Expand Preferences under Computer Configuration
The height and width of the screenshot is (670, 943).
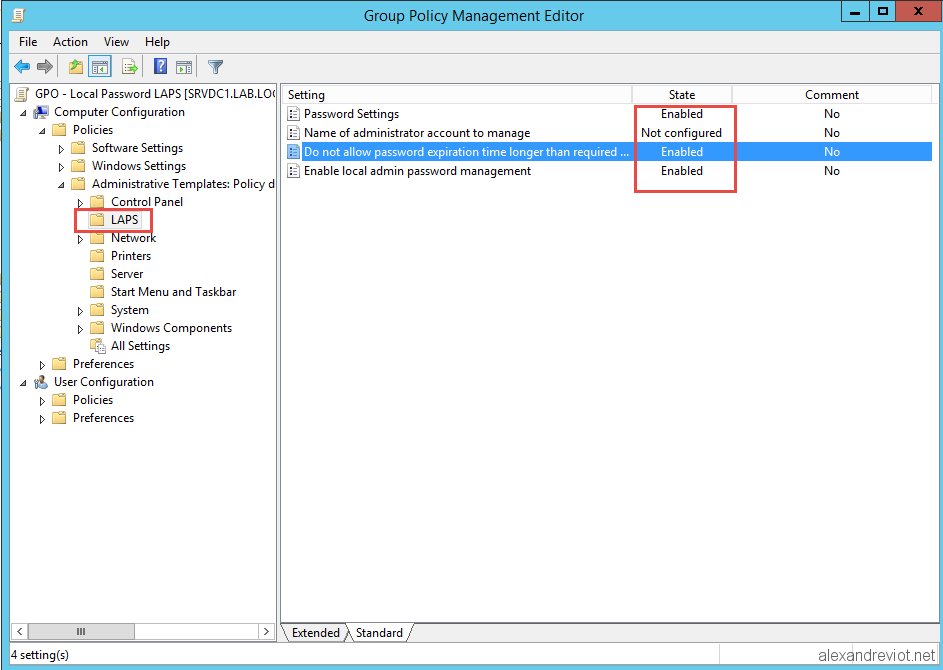point(42,365)
